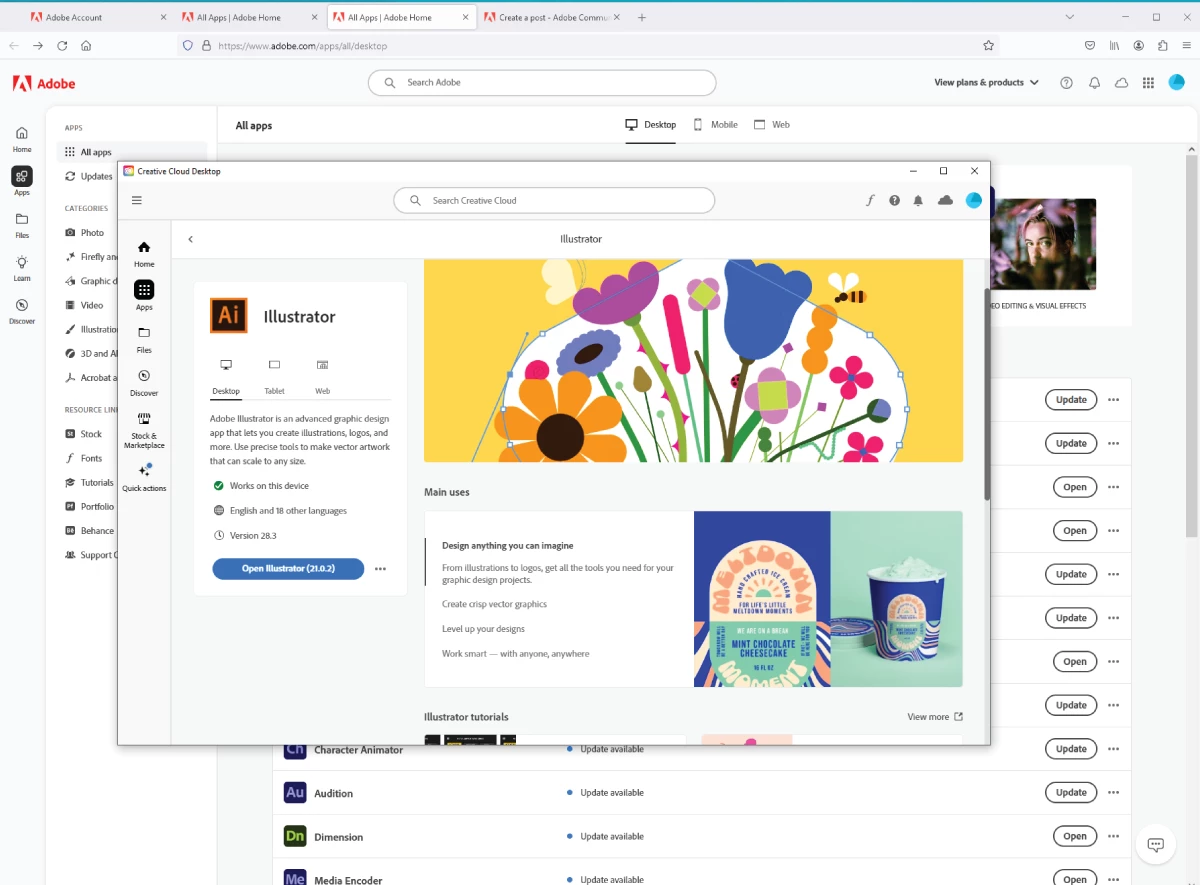Open help icon on Adobe web header
The height and width of the screenshot is (885, 1200).
pyautogui.click(x=1066, y=83)
